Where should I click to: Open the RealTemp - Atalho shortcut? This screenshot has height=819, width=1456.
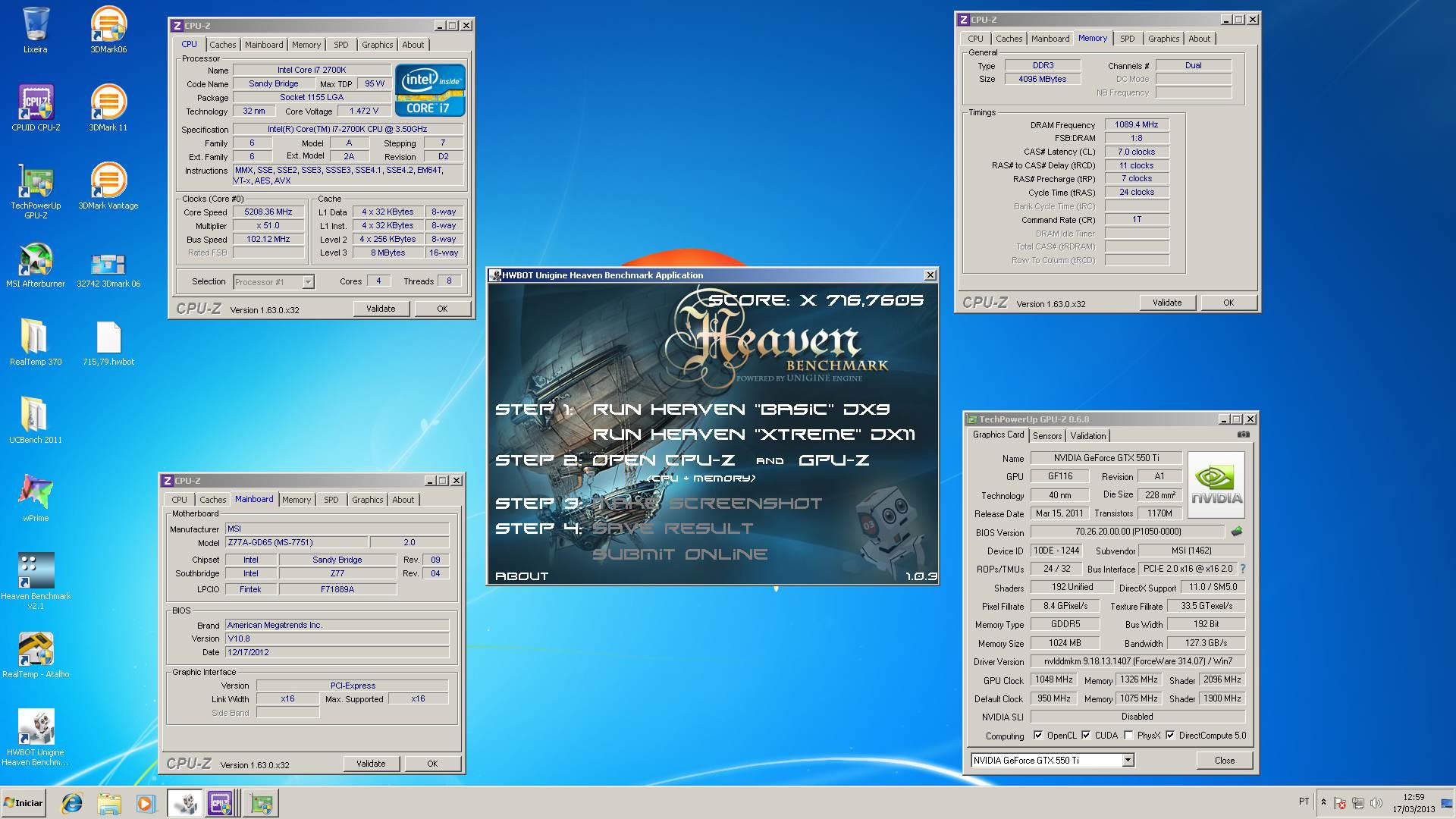[x=36, y=655]
